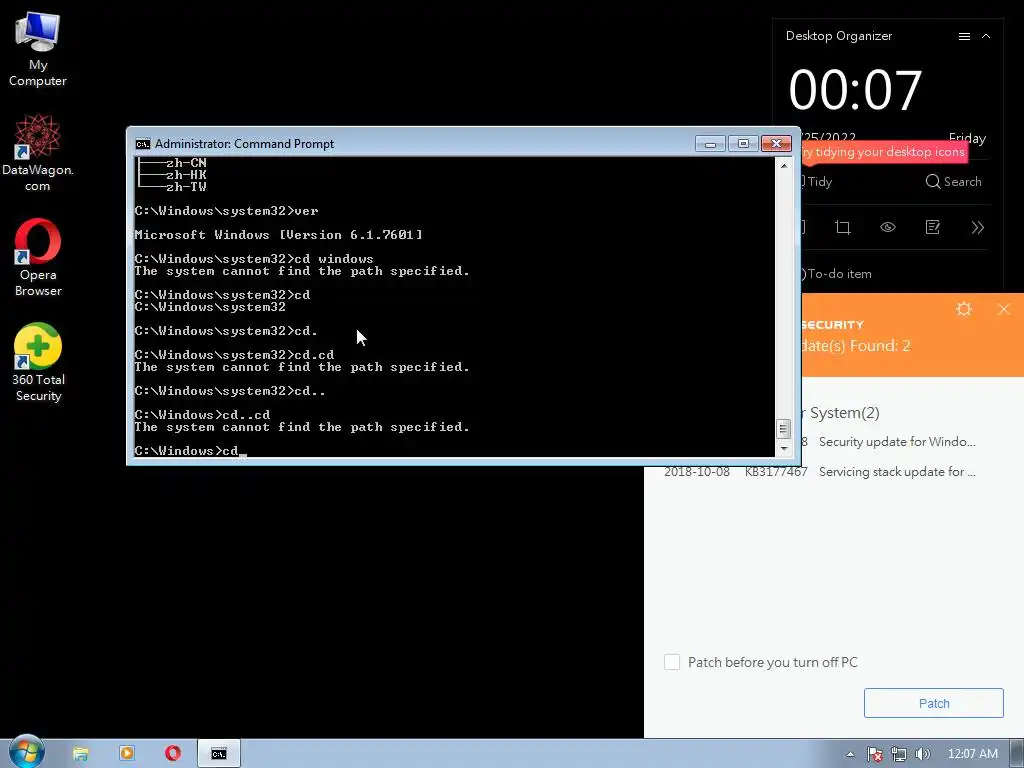Click 00:07 clock in Desktop Organizer
The height and width of the screenshot is (768, 1024).
855,89
